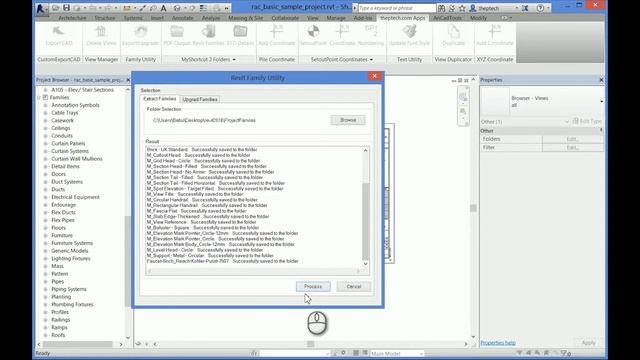Expand the Furniture tree node
Viewport: 640px width, 360px height.
(x=45, y=236)
